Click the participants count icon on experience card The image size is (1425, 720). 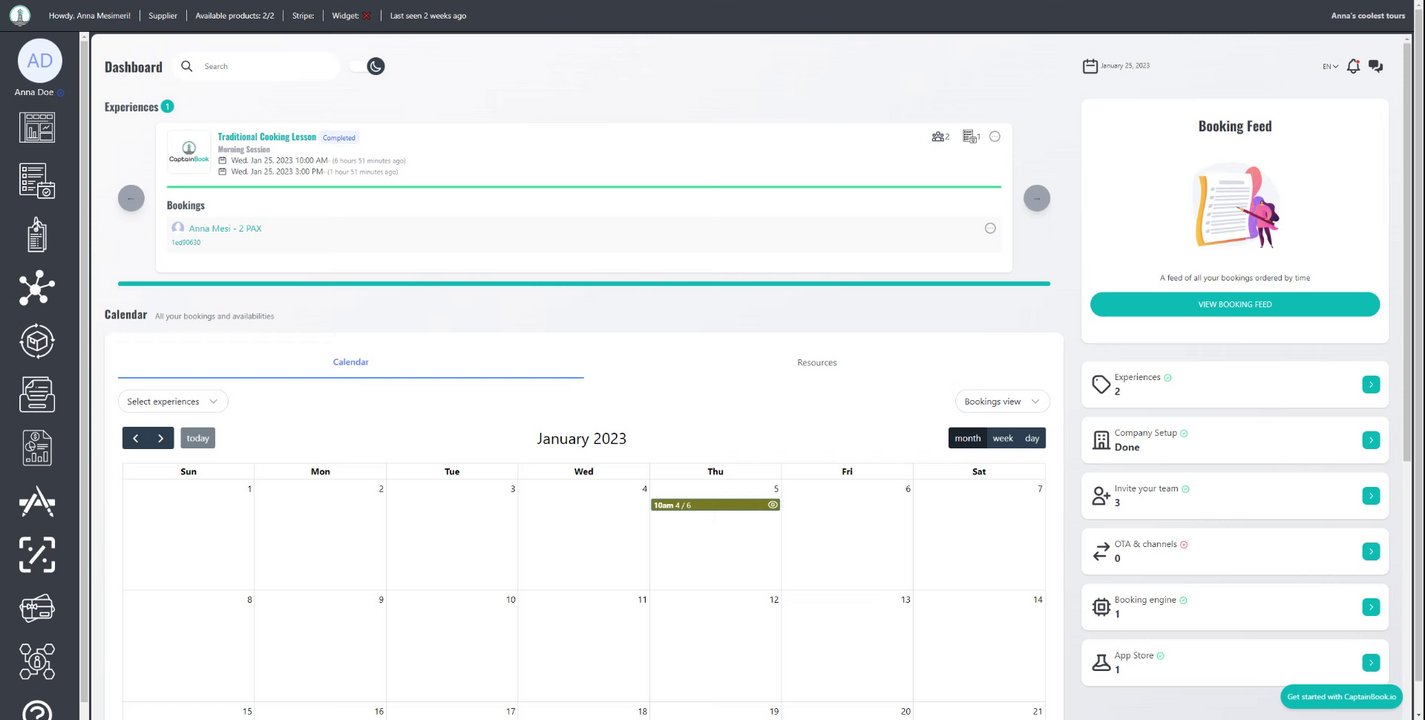pos(940,137)
